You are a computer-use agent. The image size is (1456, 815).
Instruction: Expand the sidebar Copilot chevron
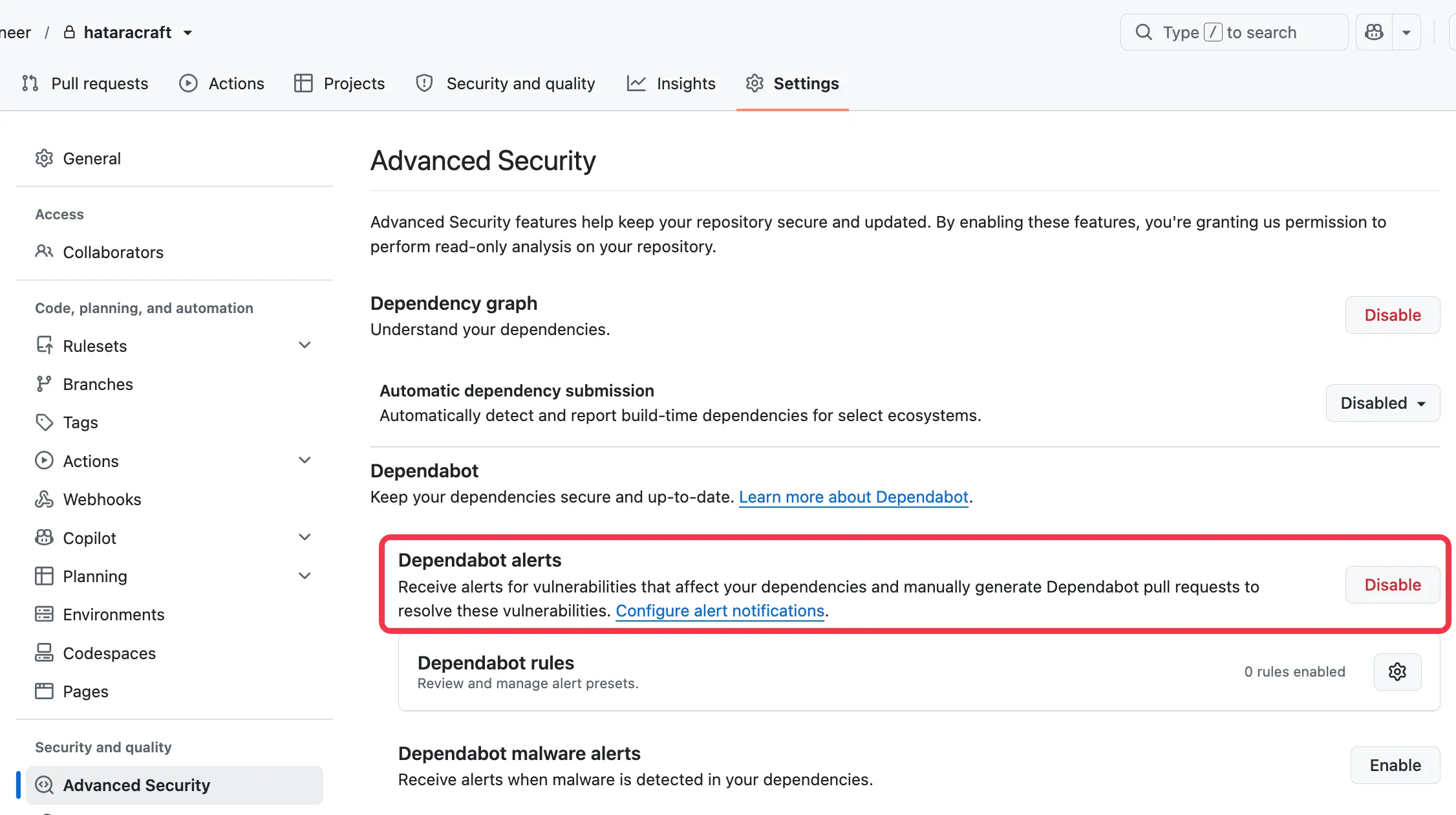click(305, 537)
